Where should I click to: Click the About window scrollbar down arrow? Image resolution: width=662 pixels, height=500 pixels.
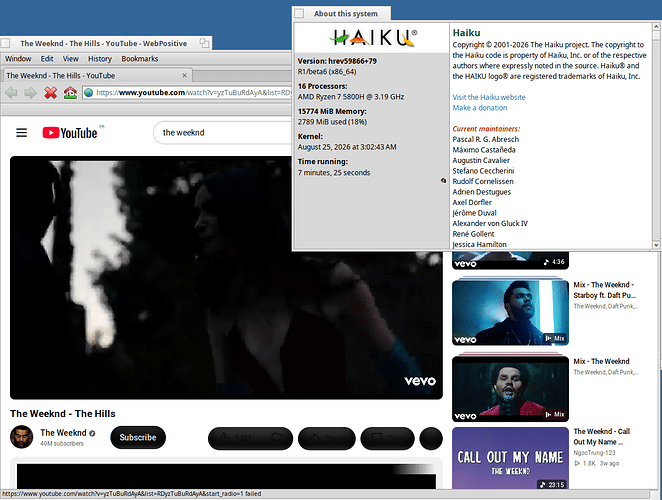pos(657,245)
